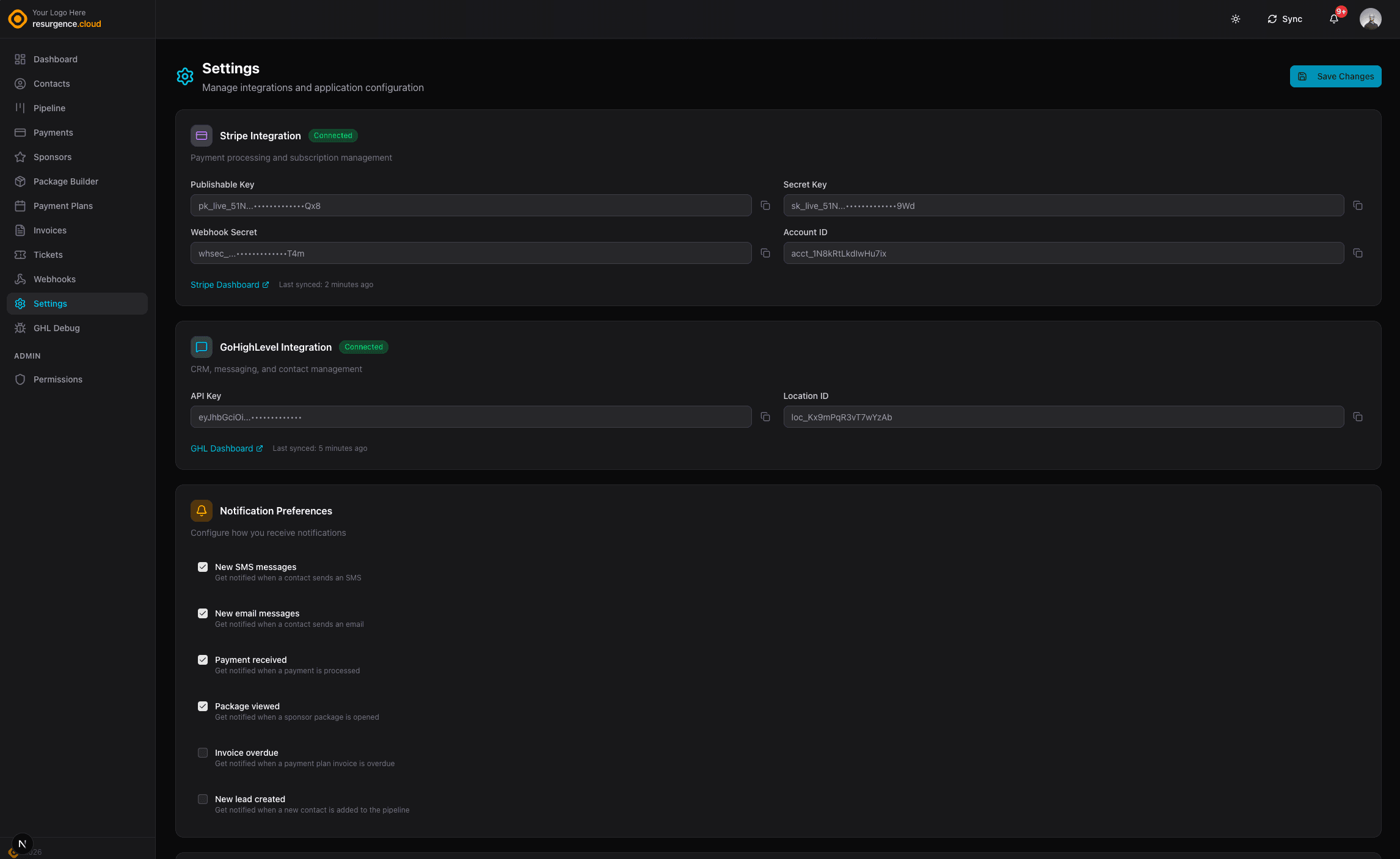The height and width of the screenshot is (859, 1400).
Task: Enable the New lead created notification
Action: point(203,799)
